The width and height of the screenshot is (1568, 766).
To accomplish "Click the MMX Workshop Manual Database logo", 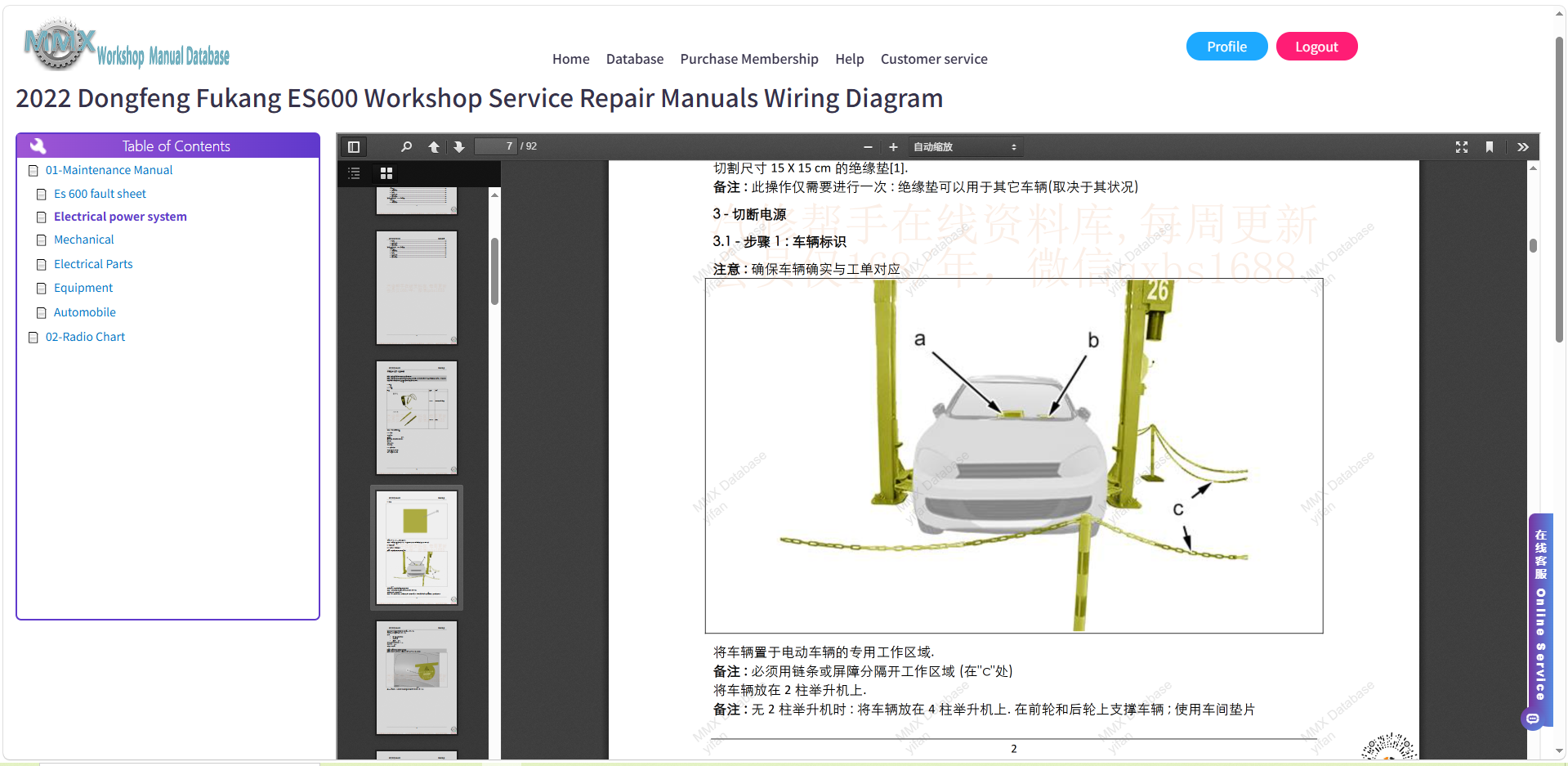I will [x=127, y=46].
